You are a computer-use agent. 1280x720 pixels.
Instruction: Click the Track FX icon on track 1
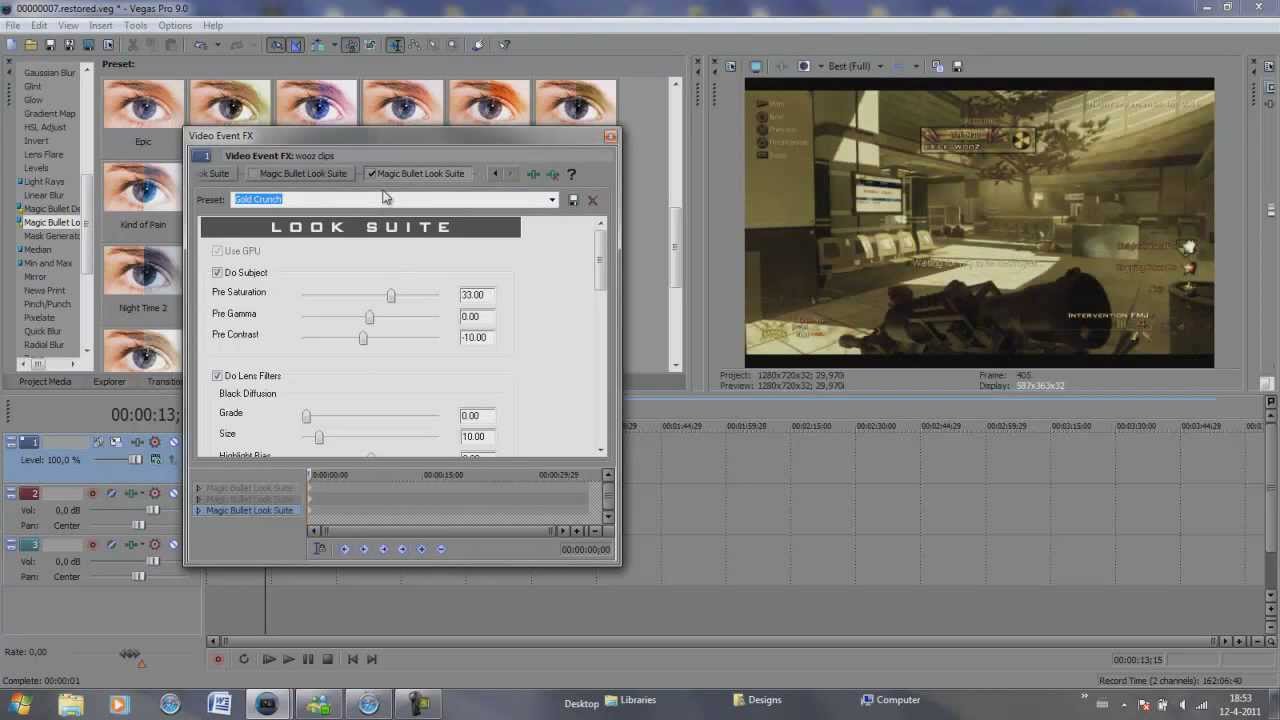136,442
